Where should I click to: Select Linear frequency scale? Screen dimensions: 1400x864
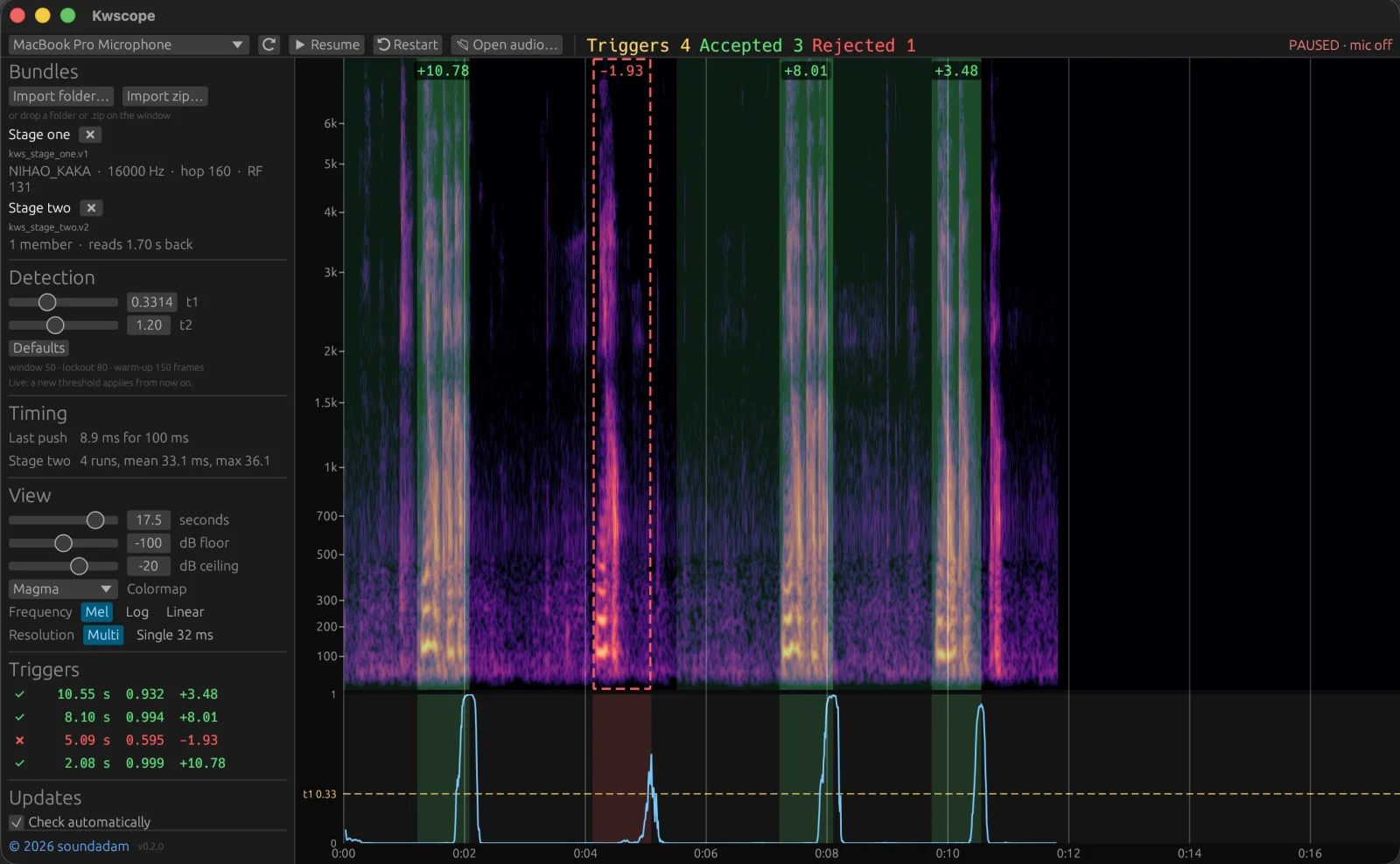(x=185, y=612)
